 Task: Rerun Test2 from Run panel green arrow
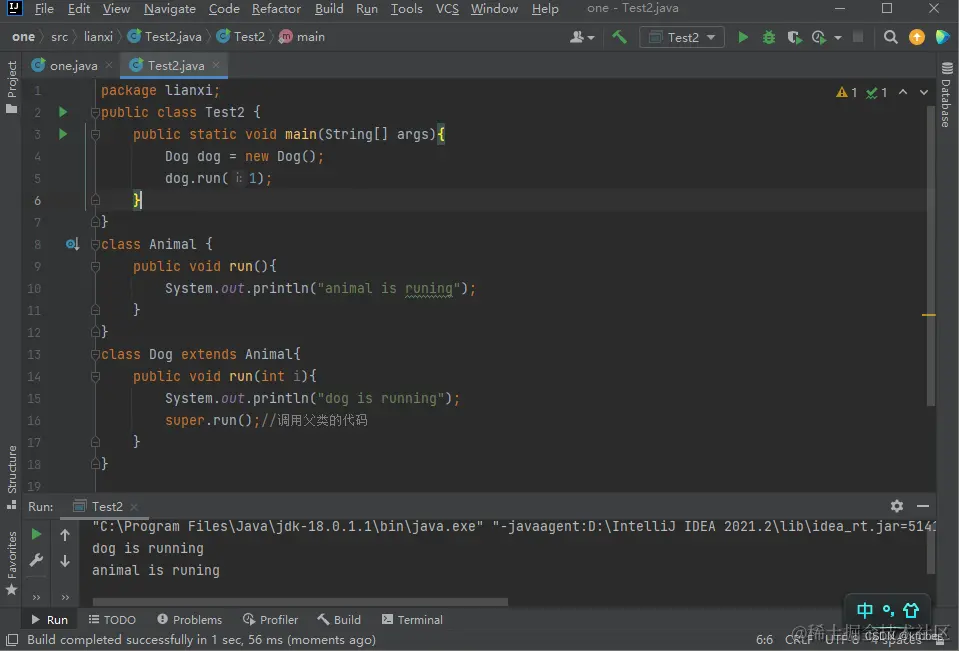[x=37, y=534]
